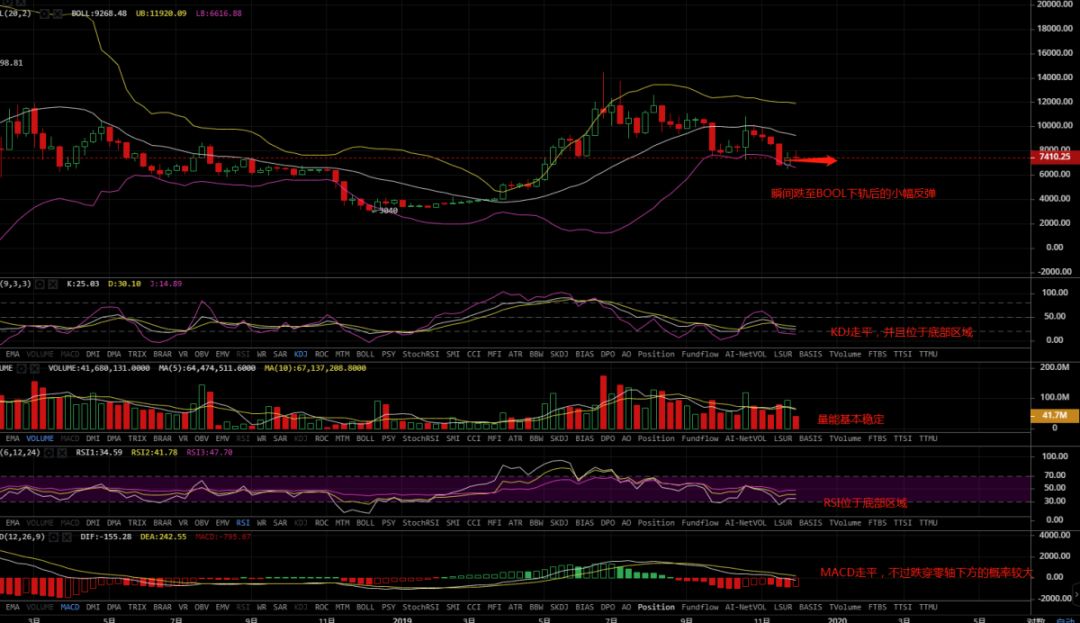
Task: Switch volume pane indicator to Fundflow
Action: (699, 438)
